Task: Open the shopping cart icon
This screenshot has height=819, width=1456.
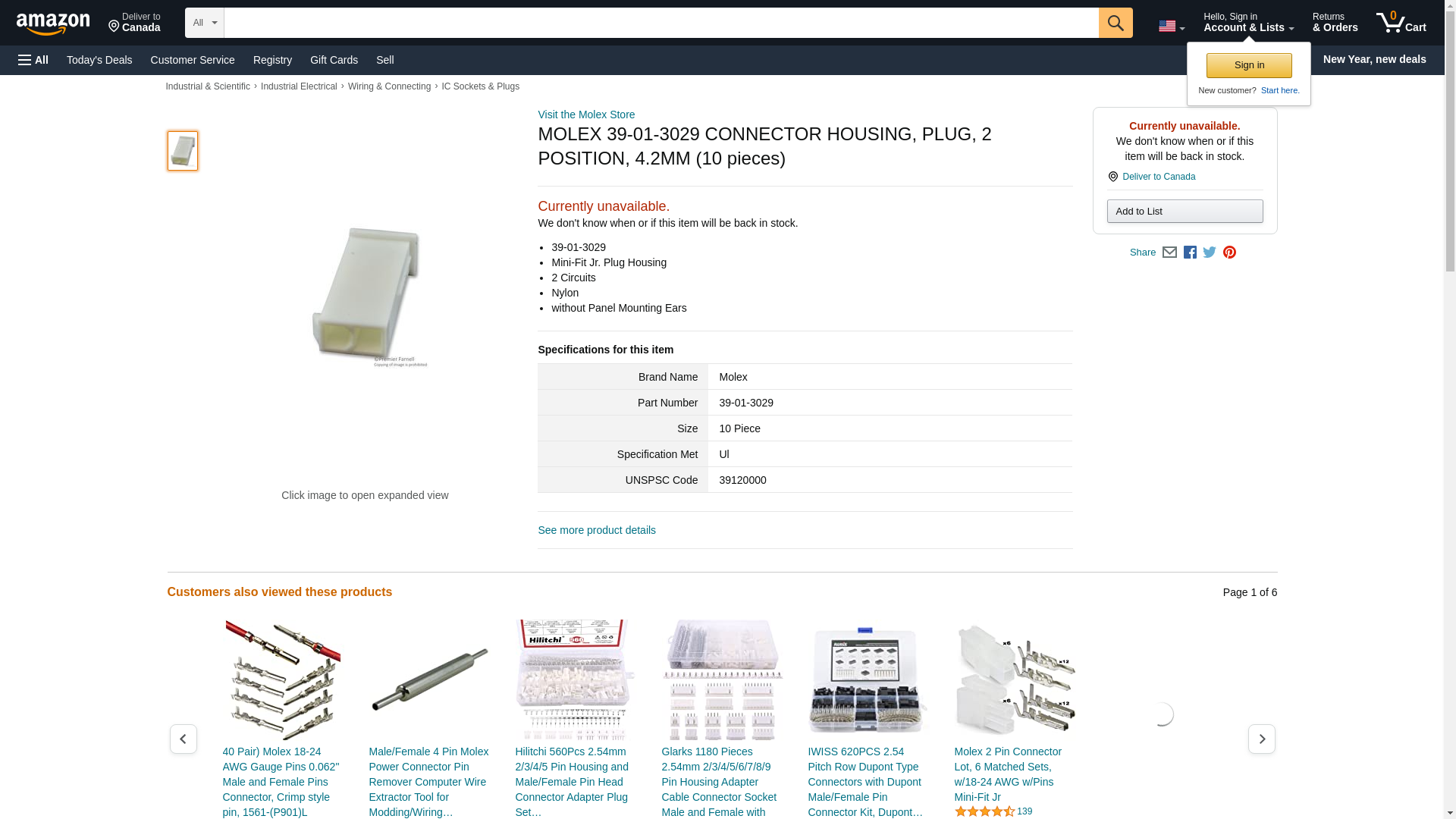Action: click(x=1401, y=23)
